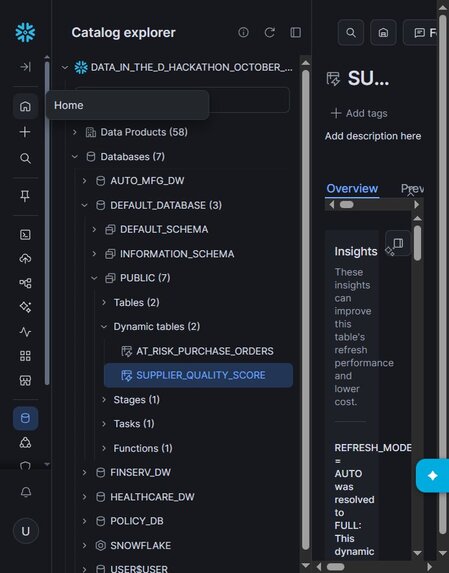Open the Marketplace storefront icon
The height and width of the screenshot is (573, 449).
coord(25,380)
